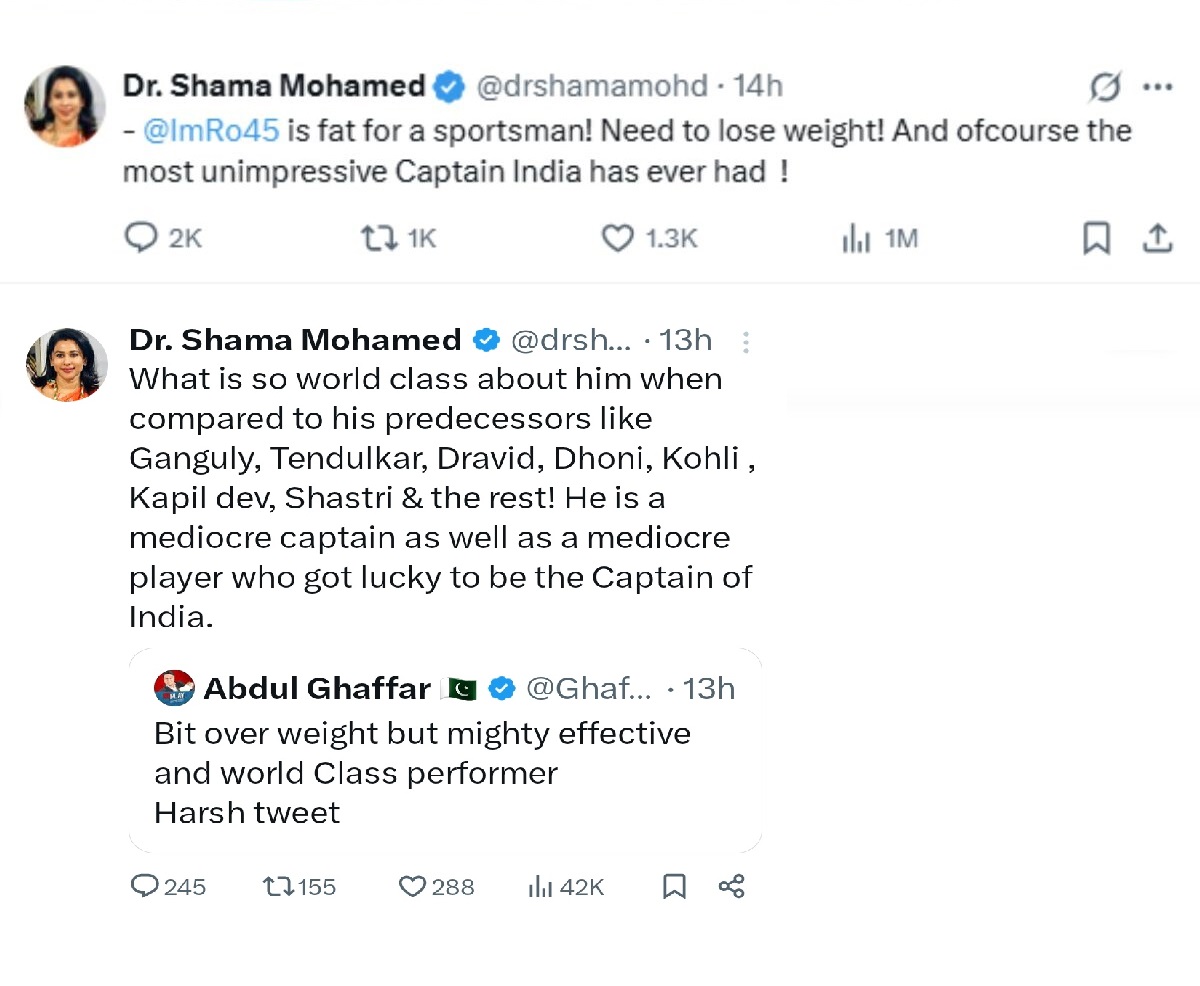1200x986 pixels.
Task: Click Dr. Shama Mohamed name on second tweet
Action: pyautogui.click(x=295, y=340)
